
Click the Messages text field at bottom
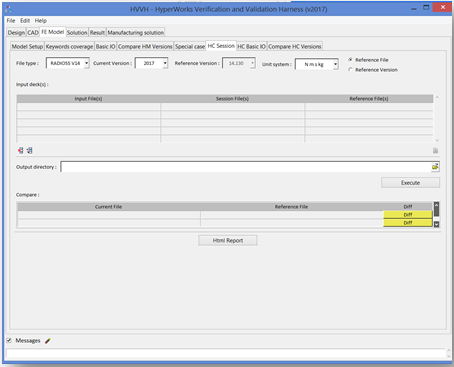(226, 353)
